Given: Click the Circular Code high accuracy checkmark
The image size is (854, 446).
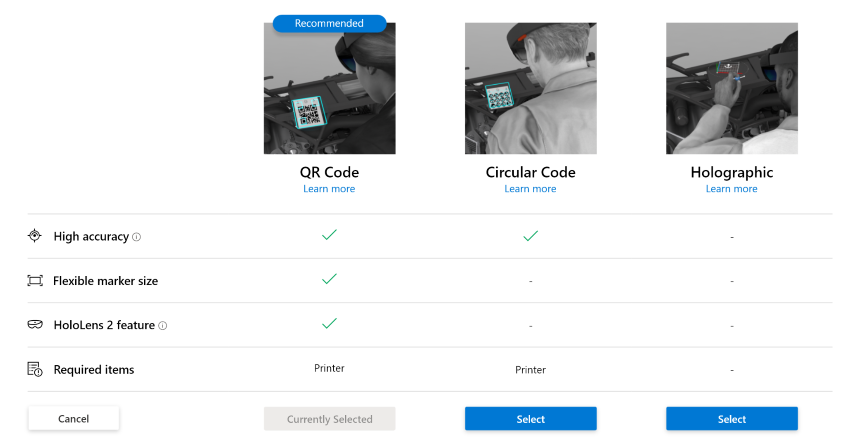Looking at the screenshot, I should coord(530,236).
